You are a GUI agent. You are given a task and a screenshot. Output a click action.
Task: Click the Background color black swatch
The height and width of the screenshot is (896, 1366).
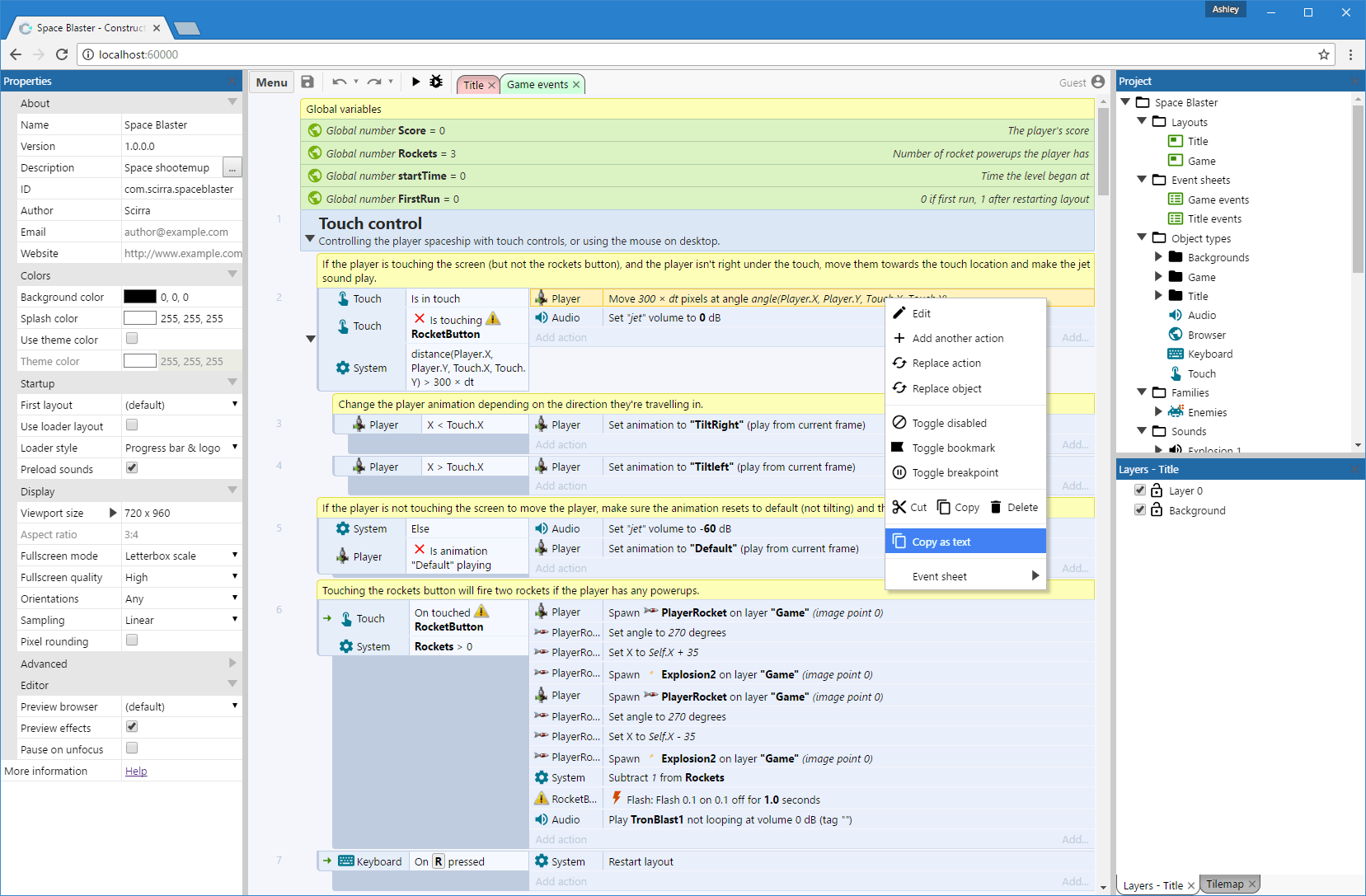point(140,297)
